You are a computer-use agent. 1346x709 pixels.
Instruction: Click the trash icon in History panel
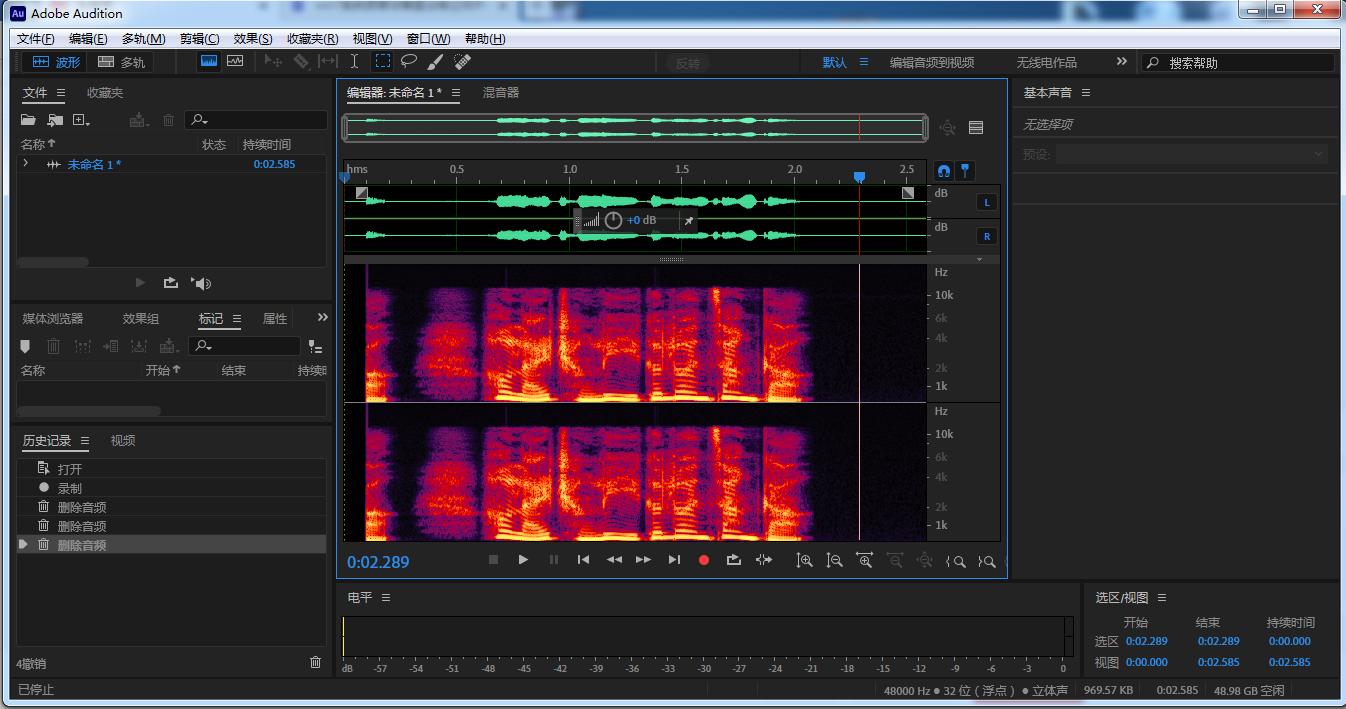point(316,662)
